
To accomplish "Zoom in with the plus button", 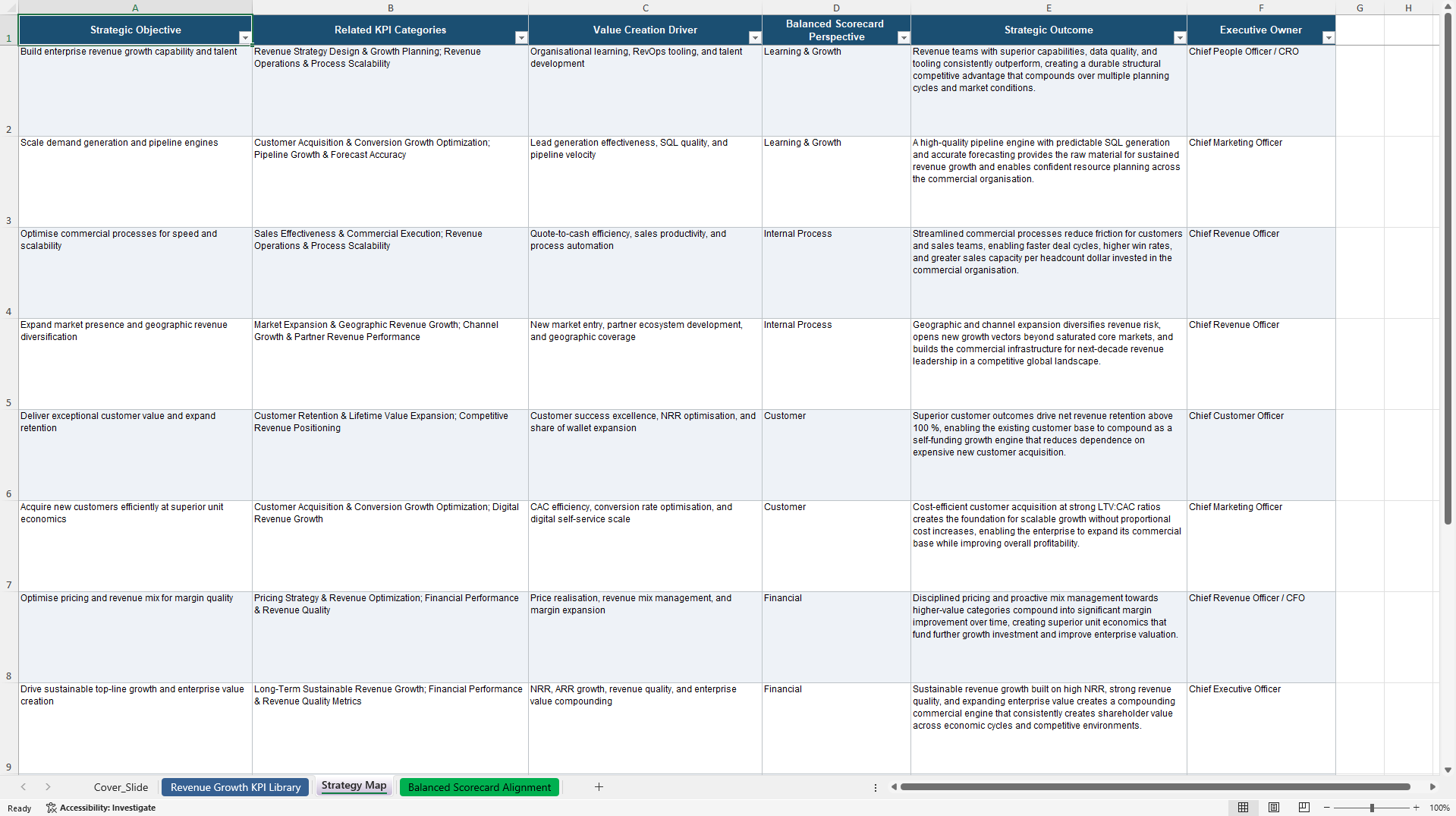I will click(x=1416, y=808).
